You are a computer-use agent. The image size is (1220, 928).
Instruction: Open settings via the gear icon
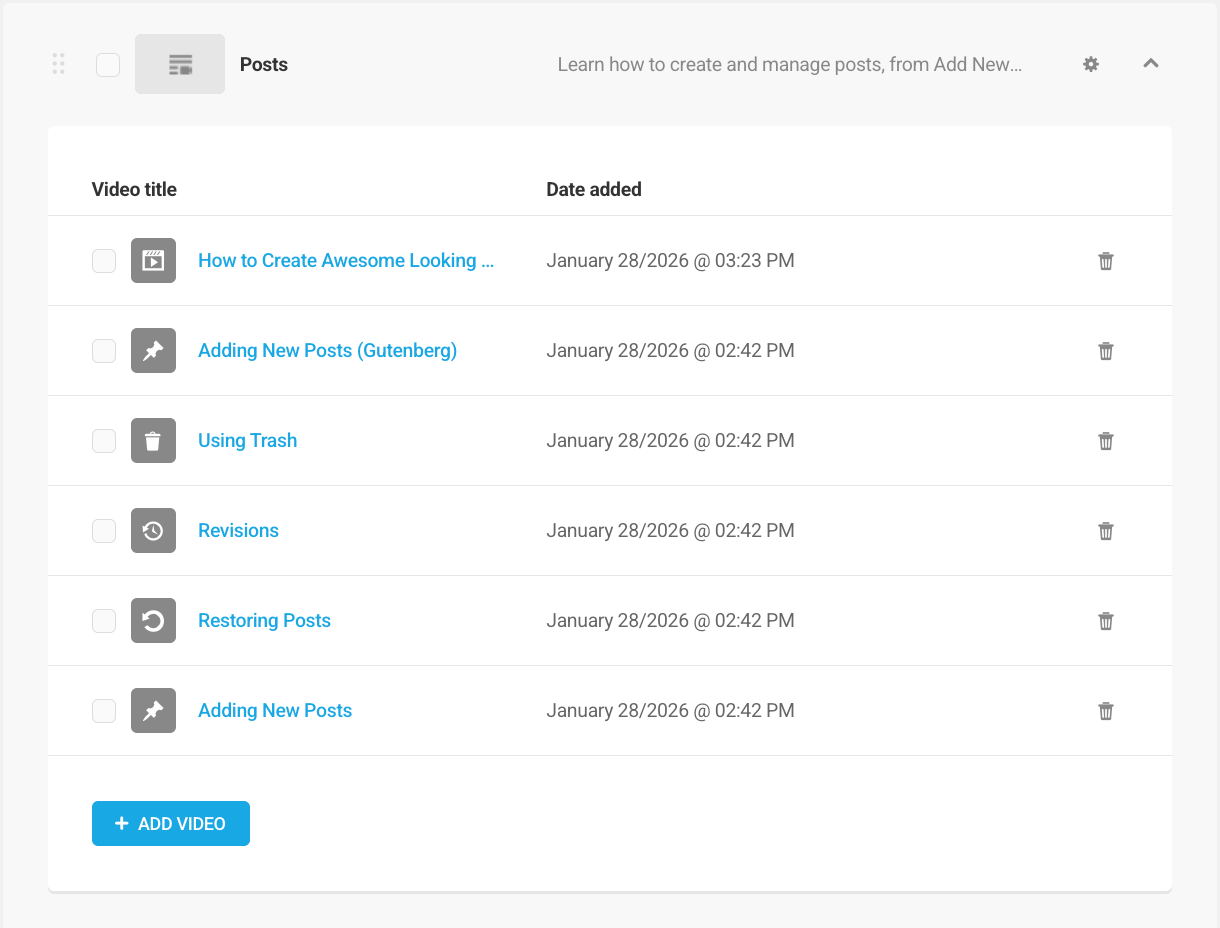(x=1090, y=63)
